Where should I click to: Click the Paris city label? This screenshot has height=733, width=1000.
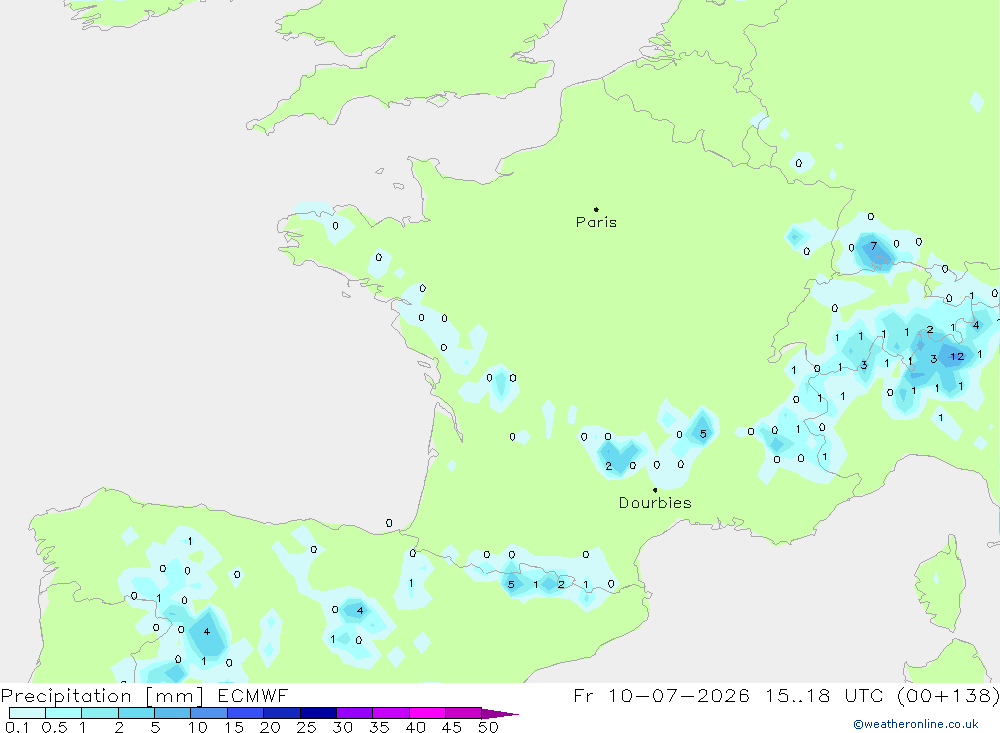coord(596,222)
